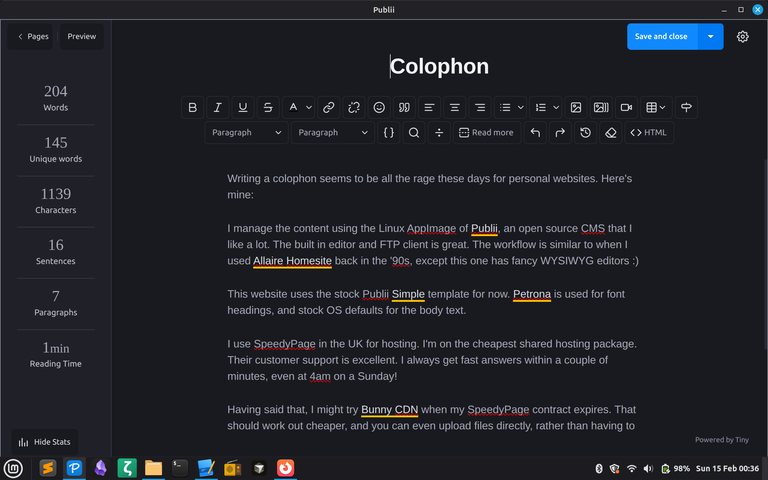Open the volume control in tray

pos(648,469)
